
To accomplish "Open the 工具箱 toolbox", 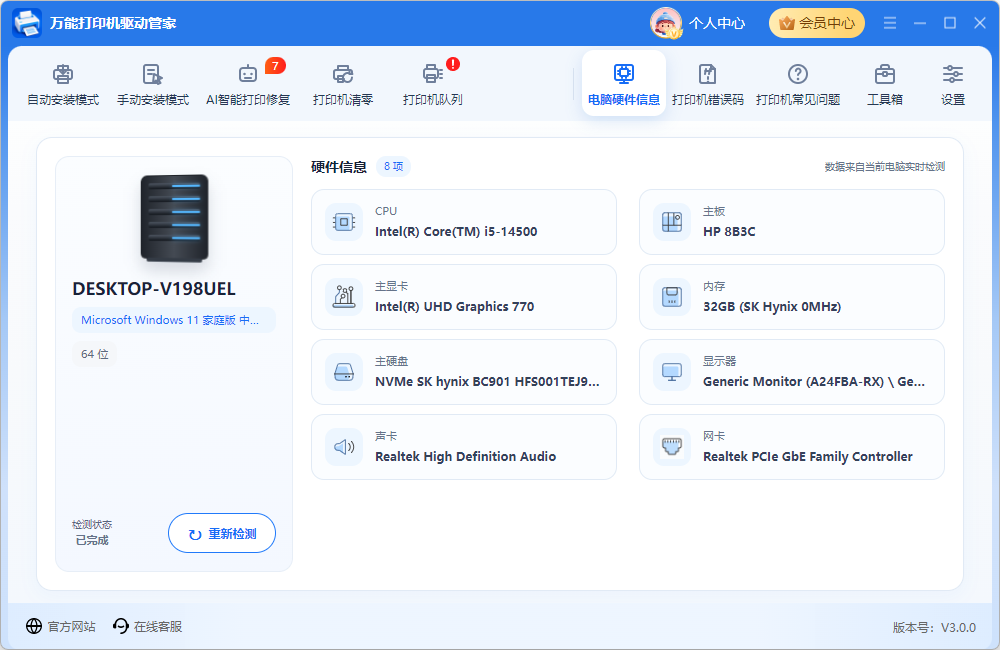I will click(885, 84).
